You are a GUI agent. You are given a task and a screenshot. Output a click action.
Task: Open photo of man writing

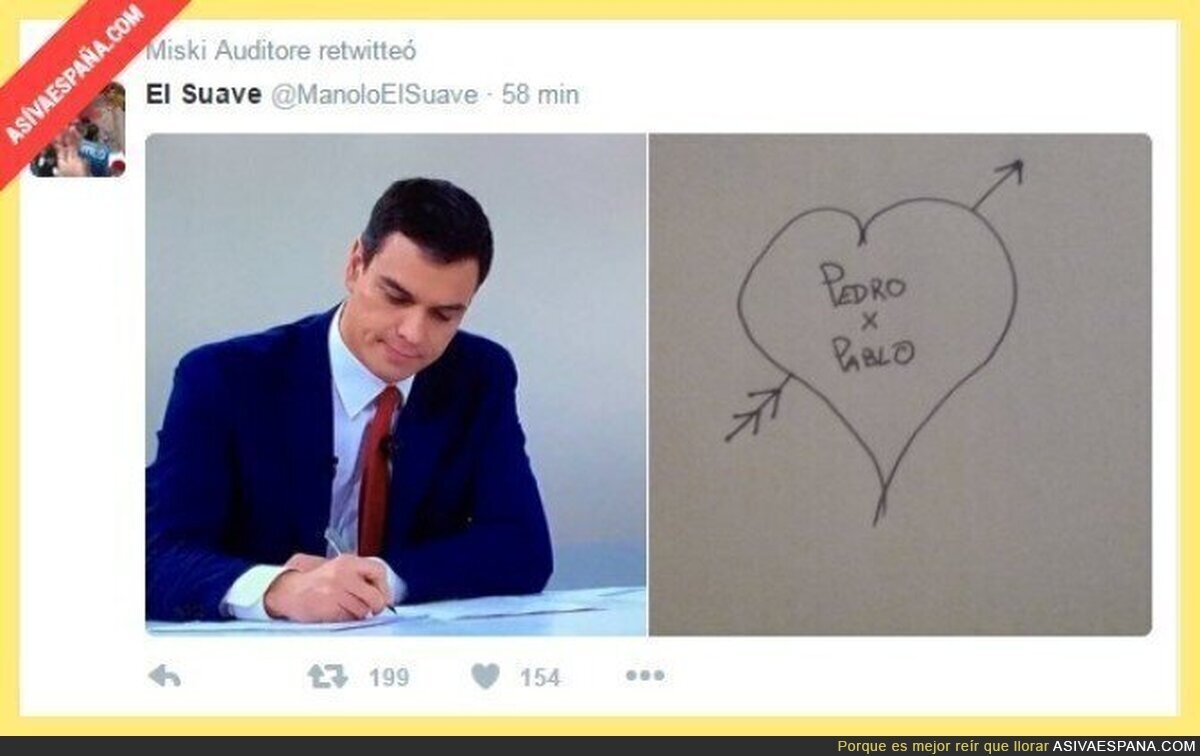(x=396, y=385)
